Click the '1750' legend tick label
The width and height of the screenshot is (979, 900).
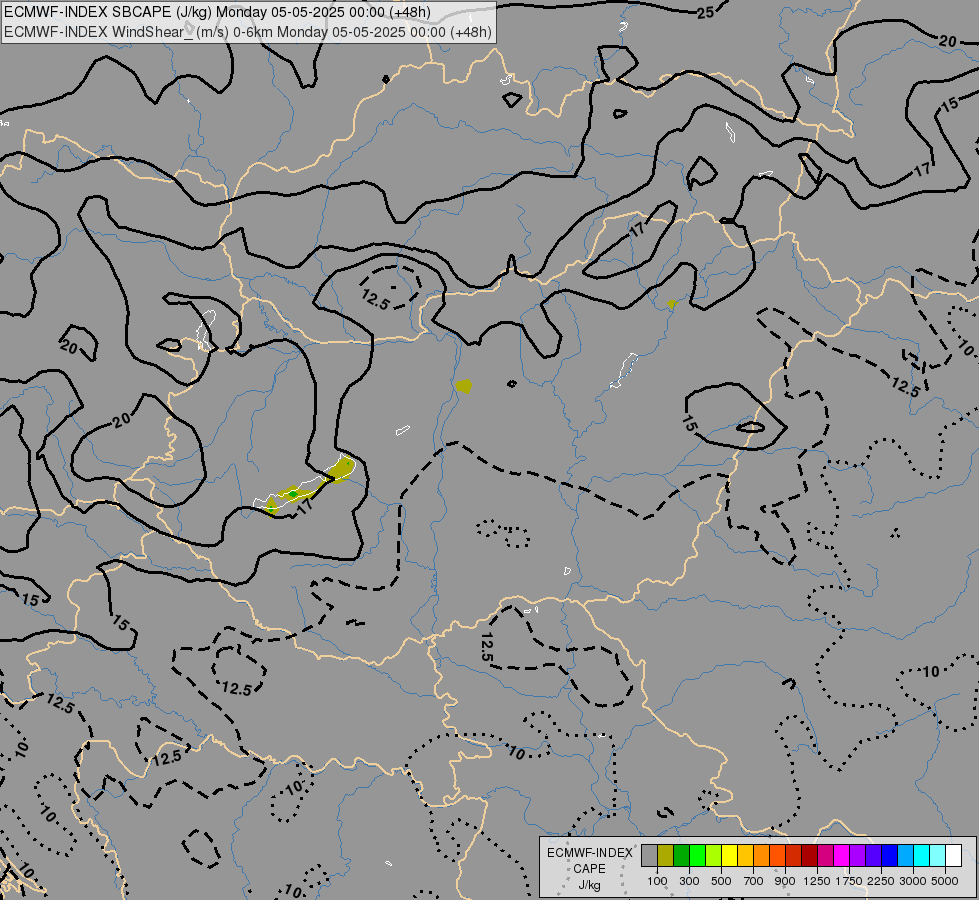pyautogui.click(x=849, y=881)
